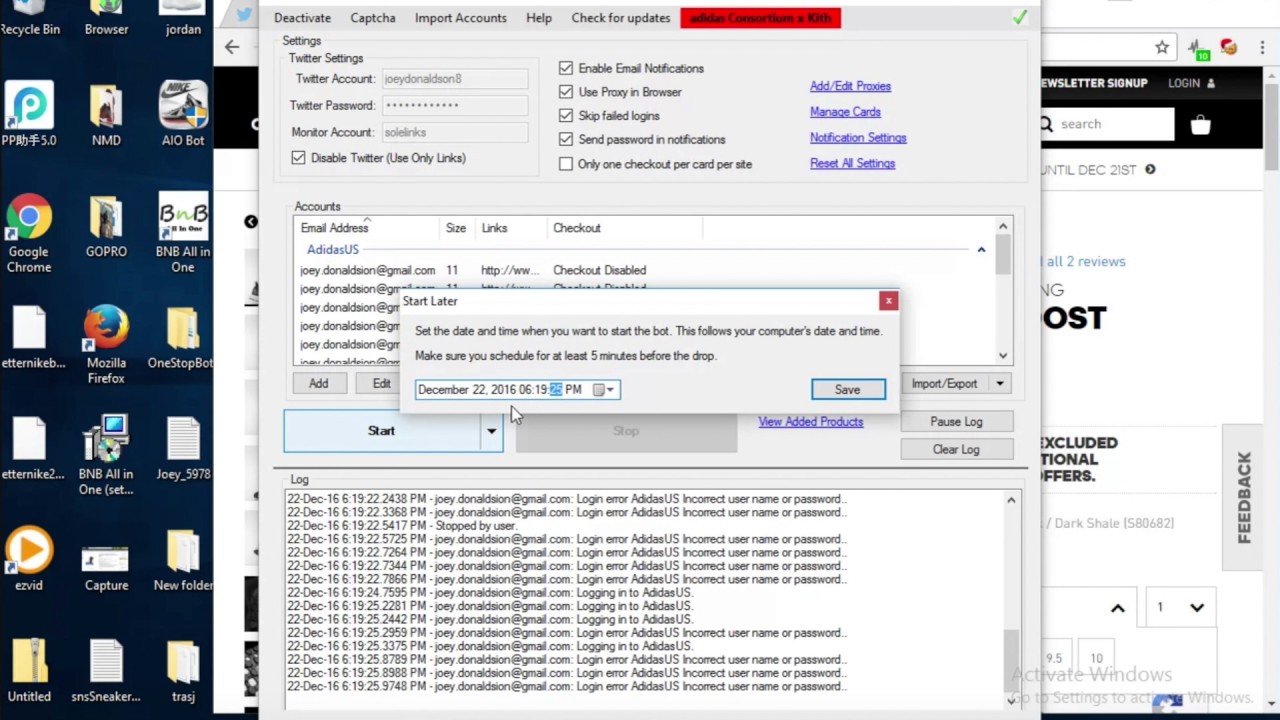Open the Manage Cards link
1280x720 pixels.
coord(845,112)
